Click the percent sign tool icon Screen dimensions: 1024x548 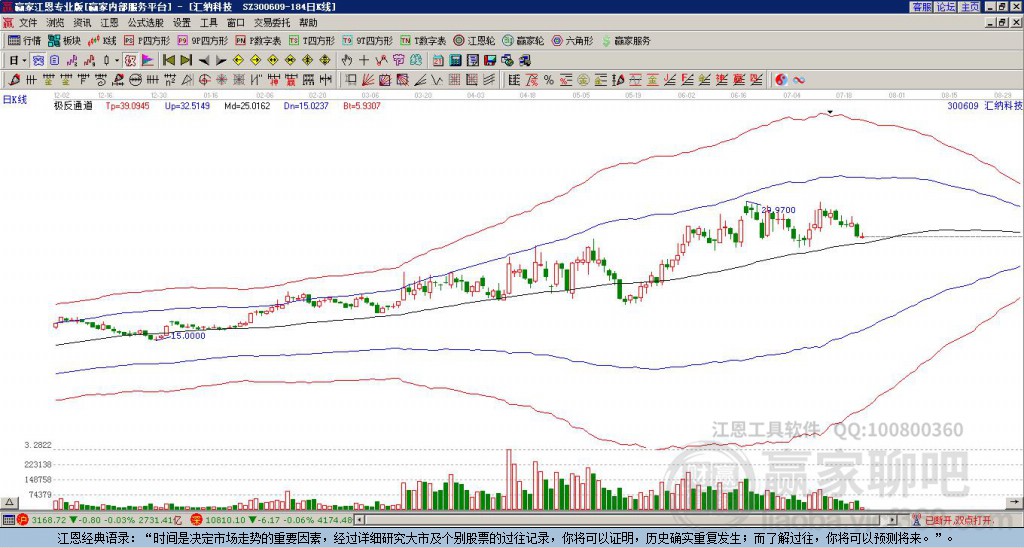pyautogui.click(x=549, y=80)
